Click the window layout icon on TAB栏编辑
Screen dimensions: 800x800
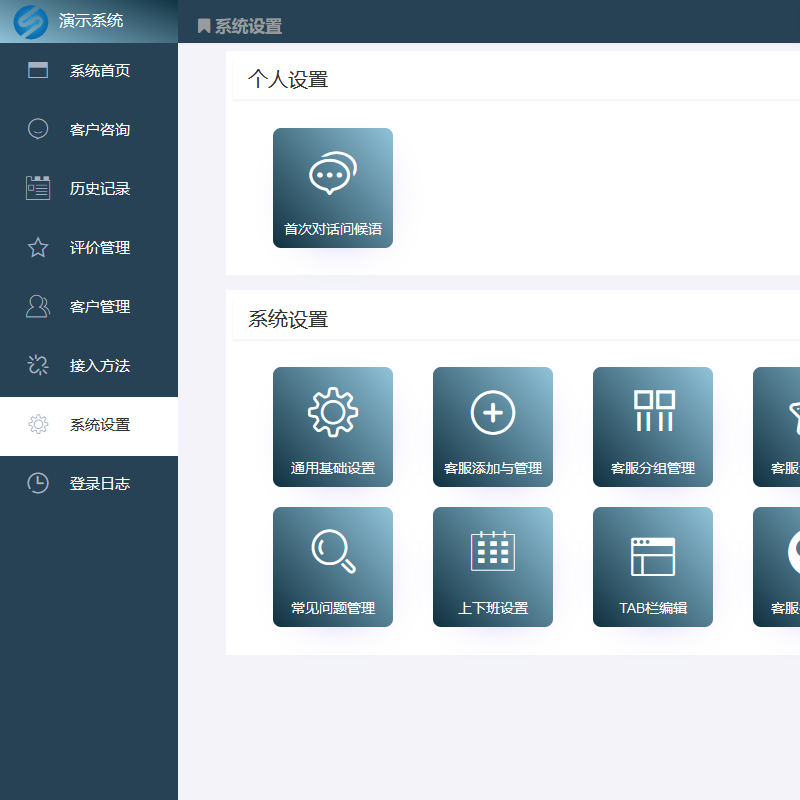pyautogui.click(x=653, y=557)
